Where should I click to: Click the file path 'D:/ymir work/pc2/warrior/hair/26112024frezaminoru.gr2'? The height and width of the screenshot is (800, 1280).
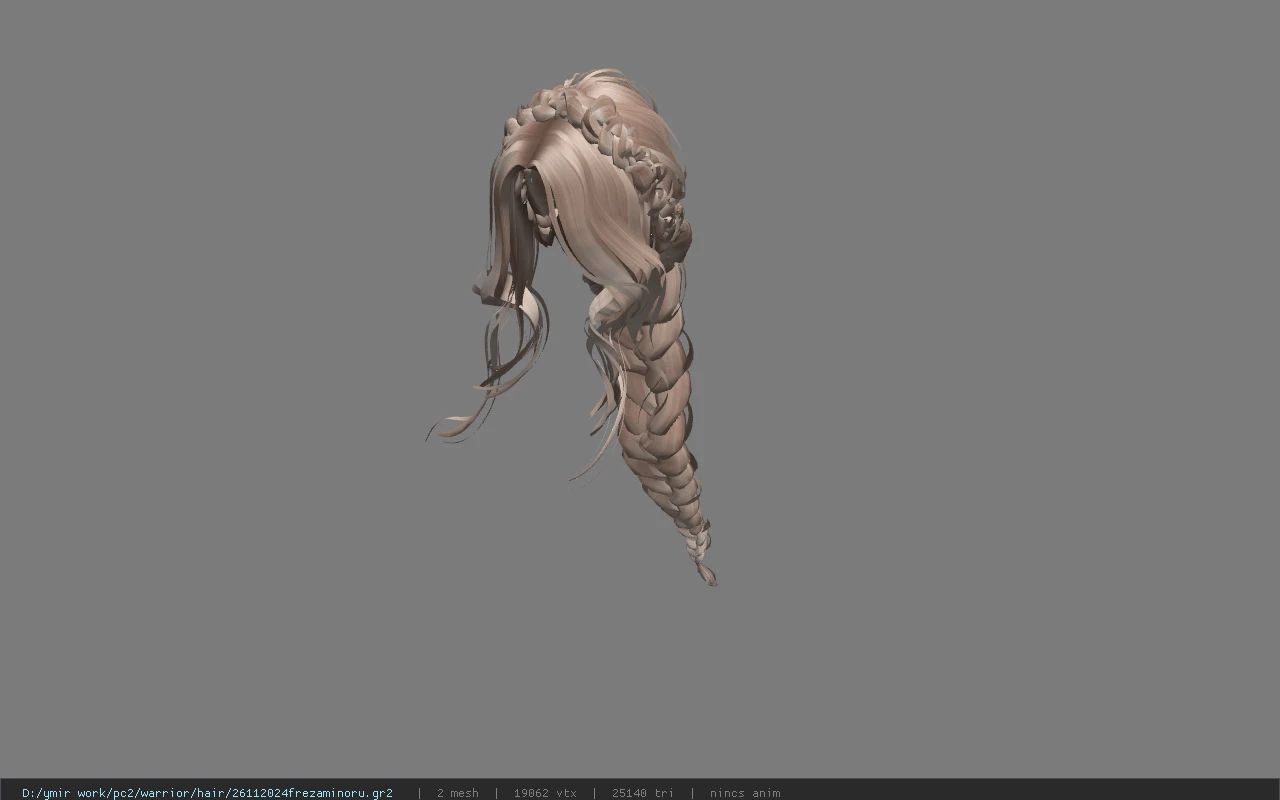(x=207, y=793)
